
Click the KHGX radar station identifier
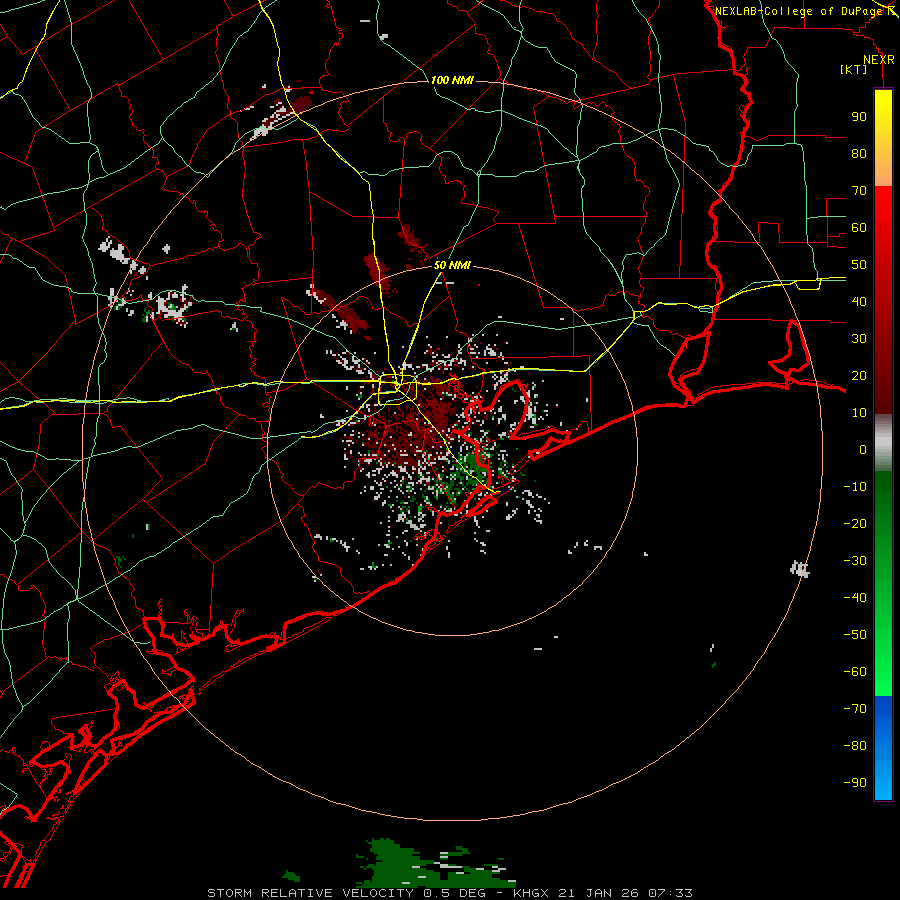(x=531, y=893)
